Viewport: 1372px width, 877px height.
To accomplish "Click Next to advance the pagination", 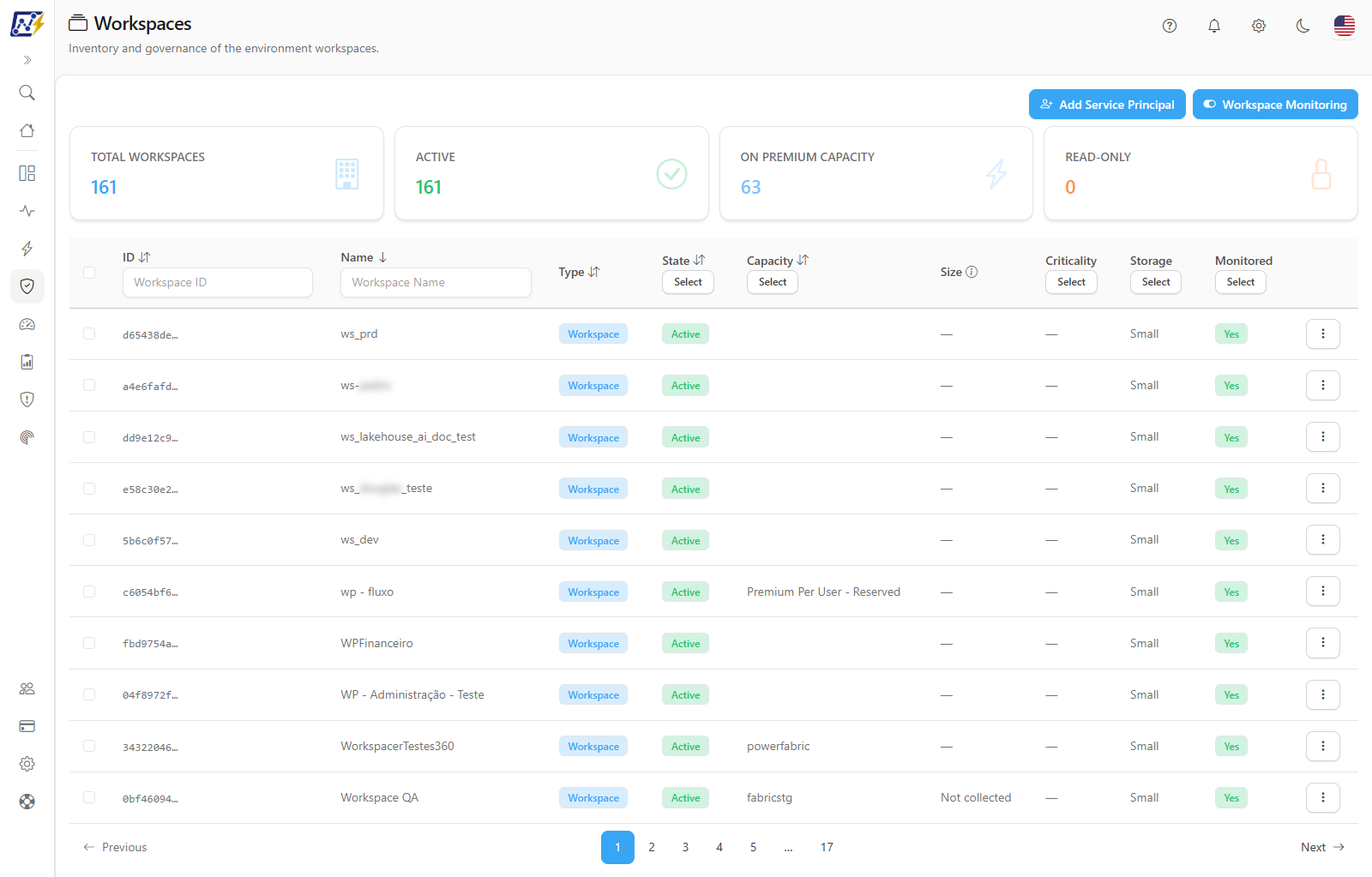I will tap(1322, 847).
